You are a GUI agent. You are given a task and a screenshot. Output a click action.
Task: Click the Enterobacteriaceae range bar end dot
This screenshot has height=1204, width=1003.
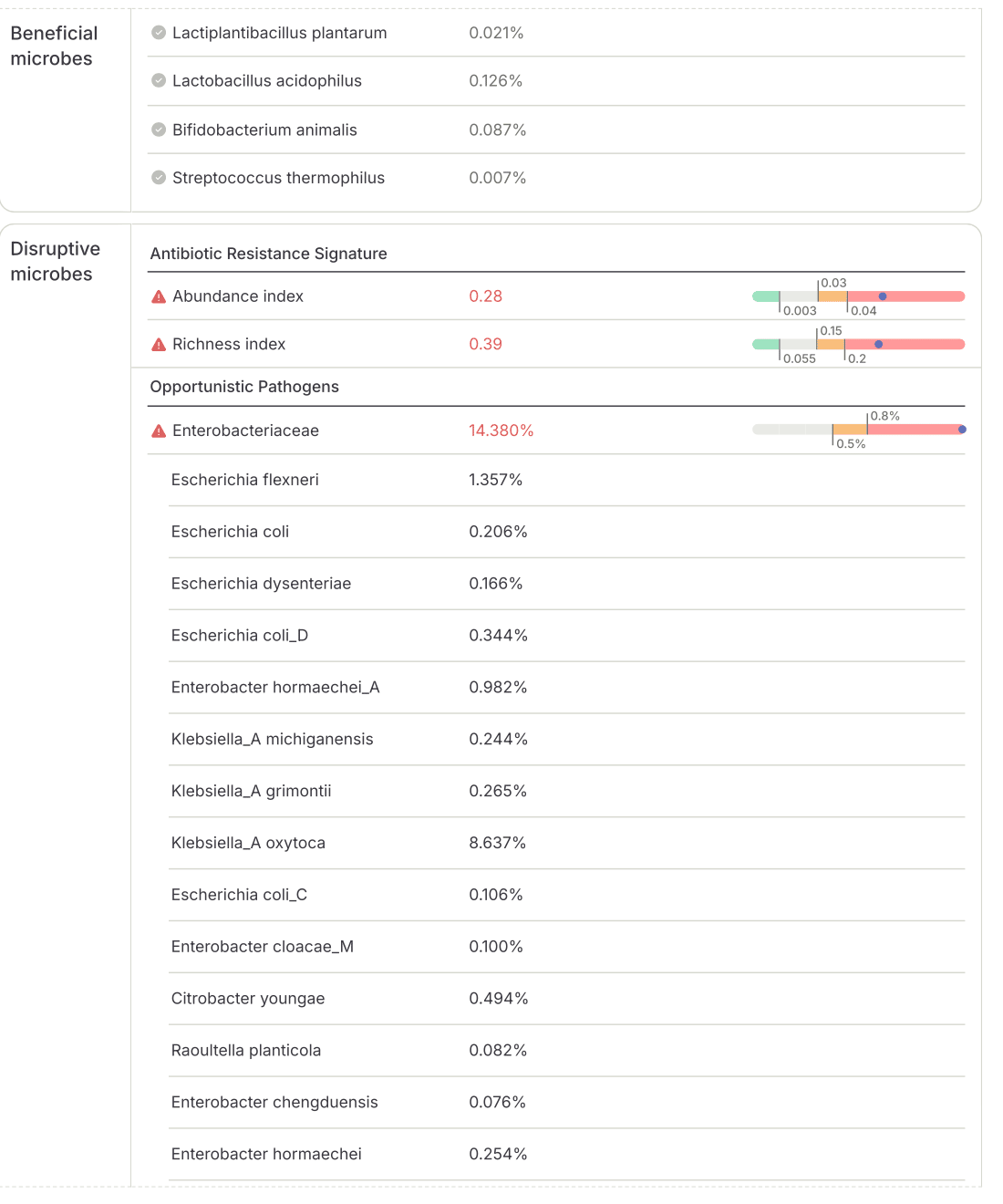pyautogui.click(x=962, y=430)
